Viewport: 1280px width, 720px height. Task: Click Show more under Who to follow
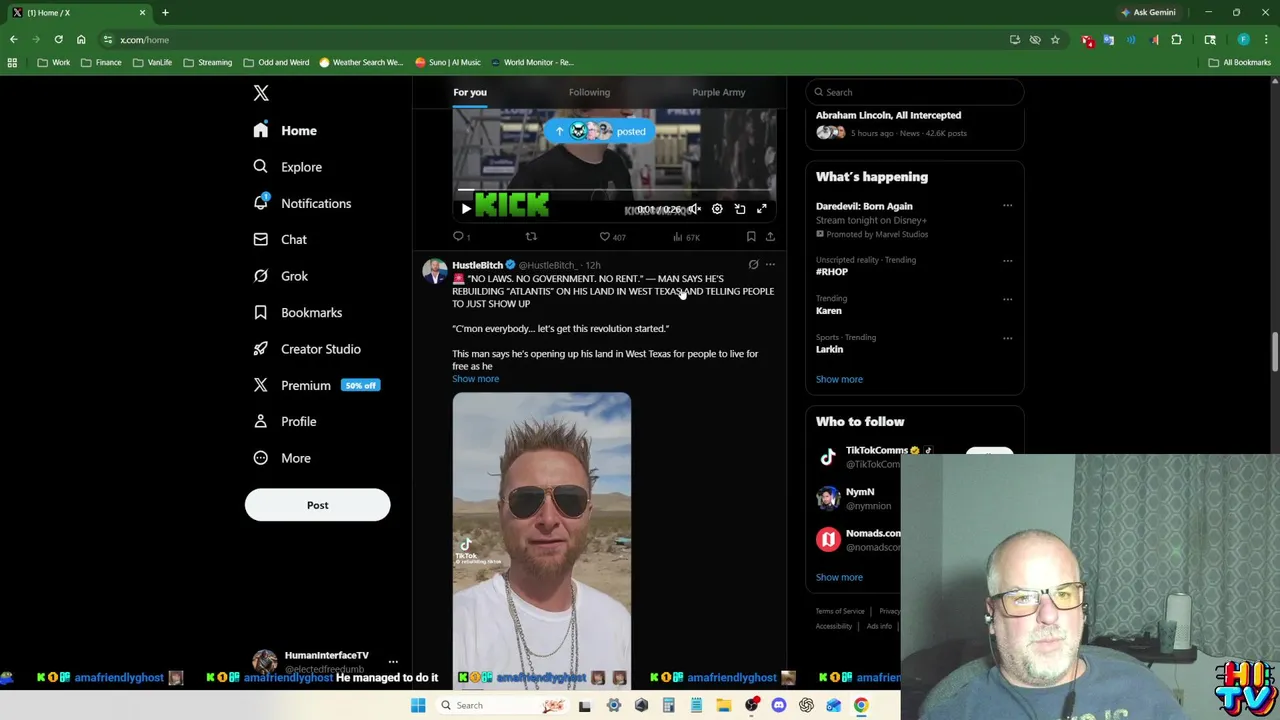pyautogui.click(x=839, y=577)
